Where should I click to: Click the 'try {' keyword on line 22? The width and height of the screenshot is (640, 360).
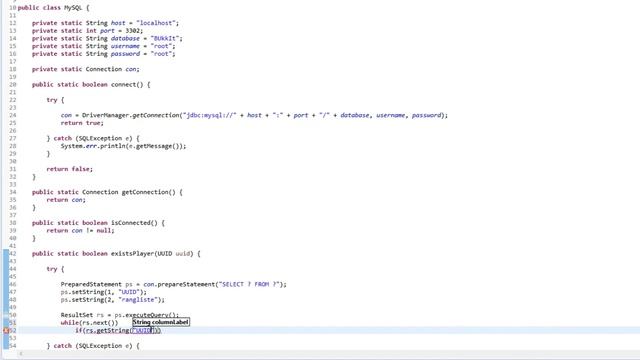tap(55, 100)
